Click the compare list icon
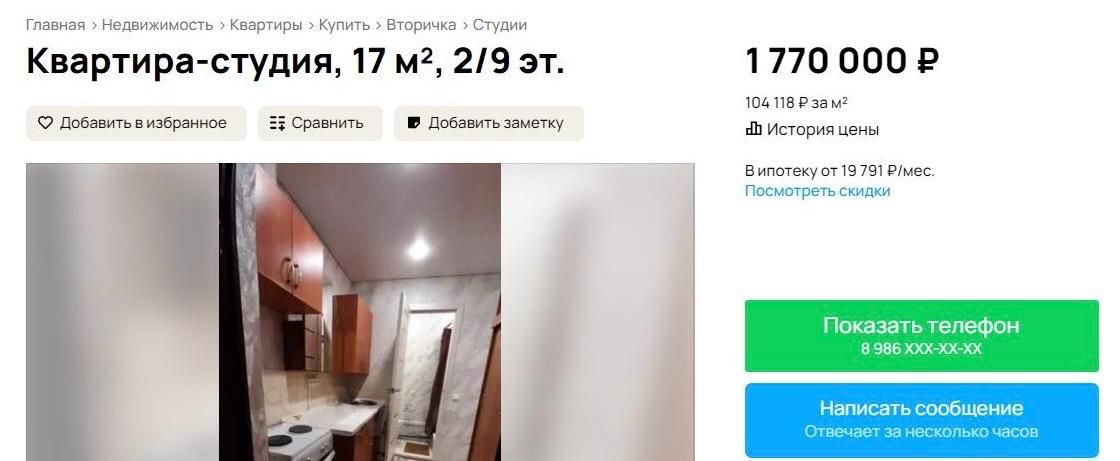The height and width of the screenshot is (461, 1120). [x=277, y=123]
